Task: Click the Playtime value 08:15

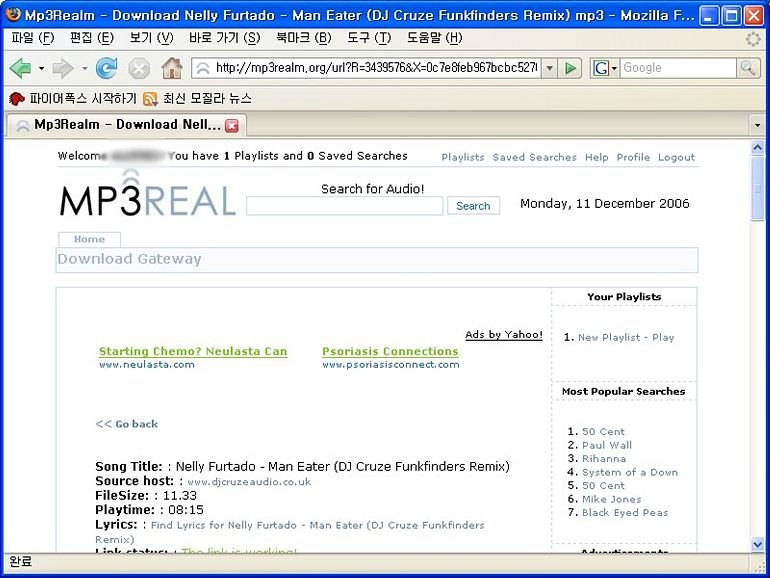Action: pyautogui.click(x=186, y=510)
